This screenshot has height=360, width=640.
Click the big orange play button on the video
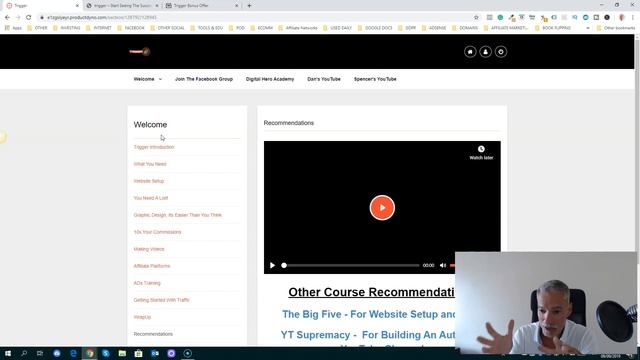tap(382, 208)
